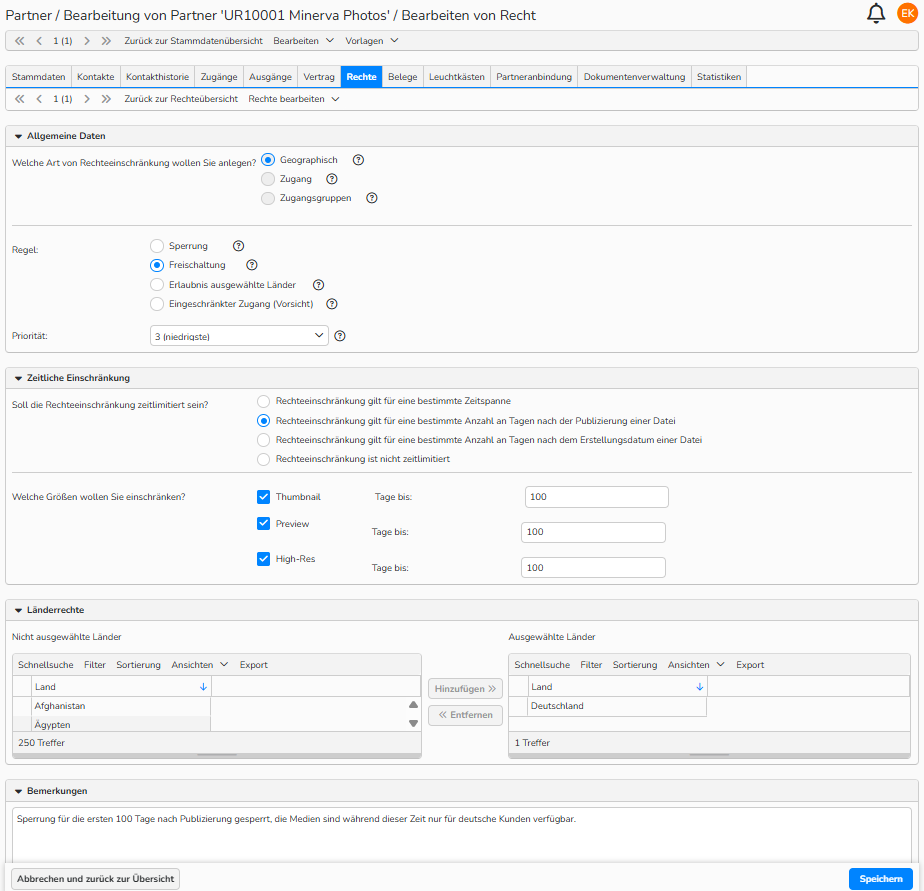Sort selected countries by Land arrow
Image resolution: width=924 pixels, height=891 pixels.
[x=699, y=687]
